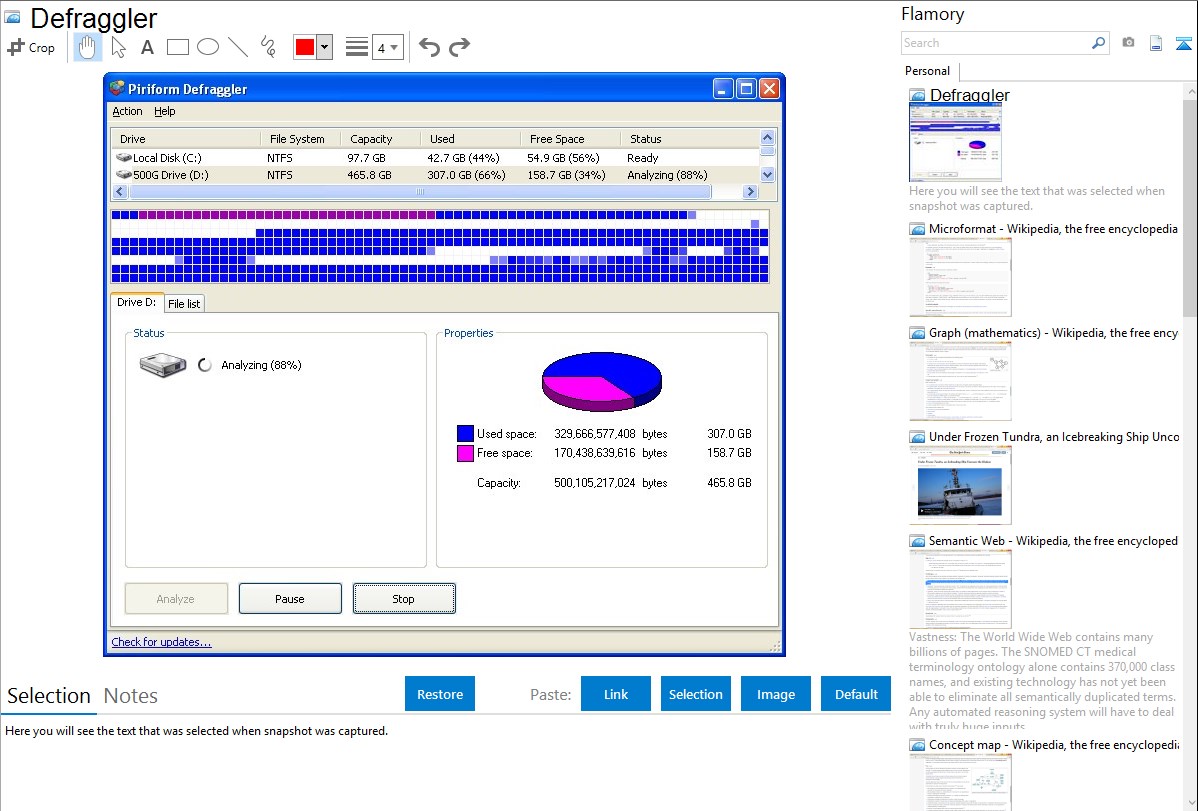
Task: Activate the hand pan tool
Action: (87, 47)
